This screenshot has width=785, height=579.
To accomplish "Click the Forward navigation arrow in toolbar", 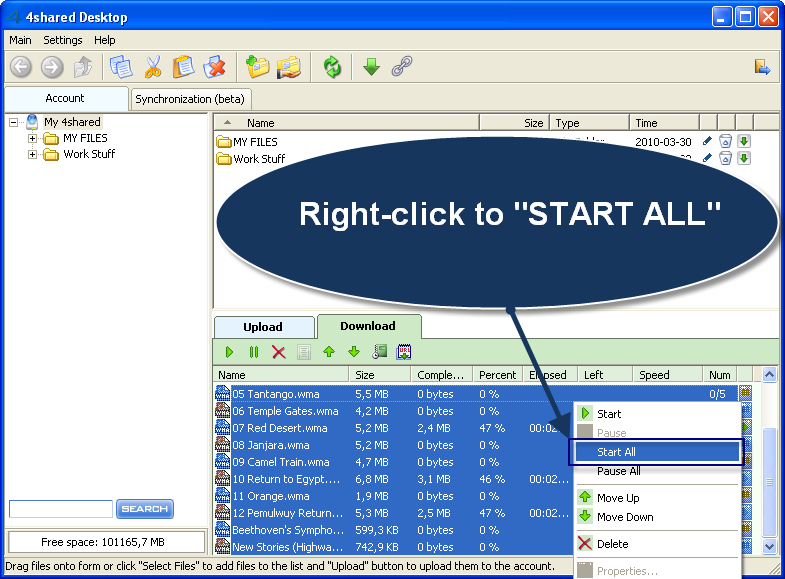I will [x=52, y=67].
